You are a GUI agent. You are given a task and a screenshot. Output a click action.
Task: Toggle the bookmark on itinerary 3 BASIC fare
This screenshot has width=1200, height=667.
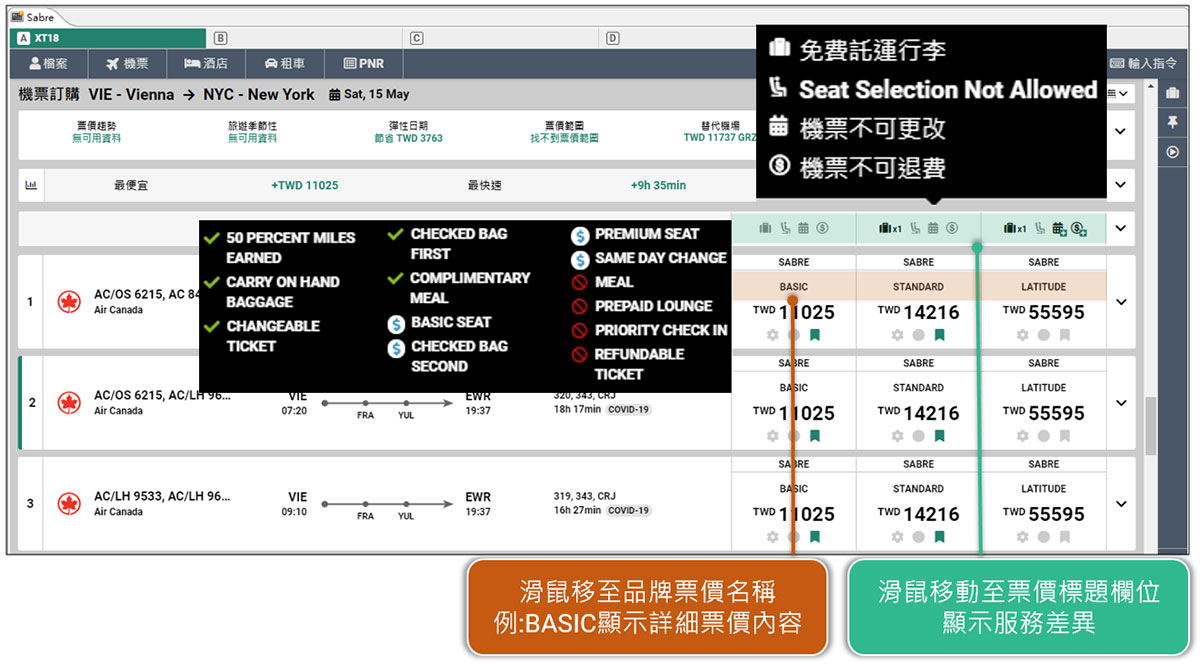pos(815,537)
